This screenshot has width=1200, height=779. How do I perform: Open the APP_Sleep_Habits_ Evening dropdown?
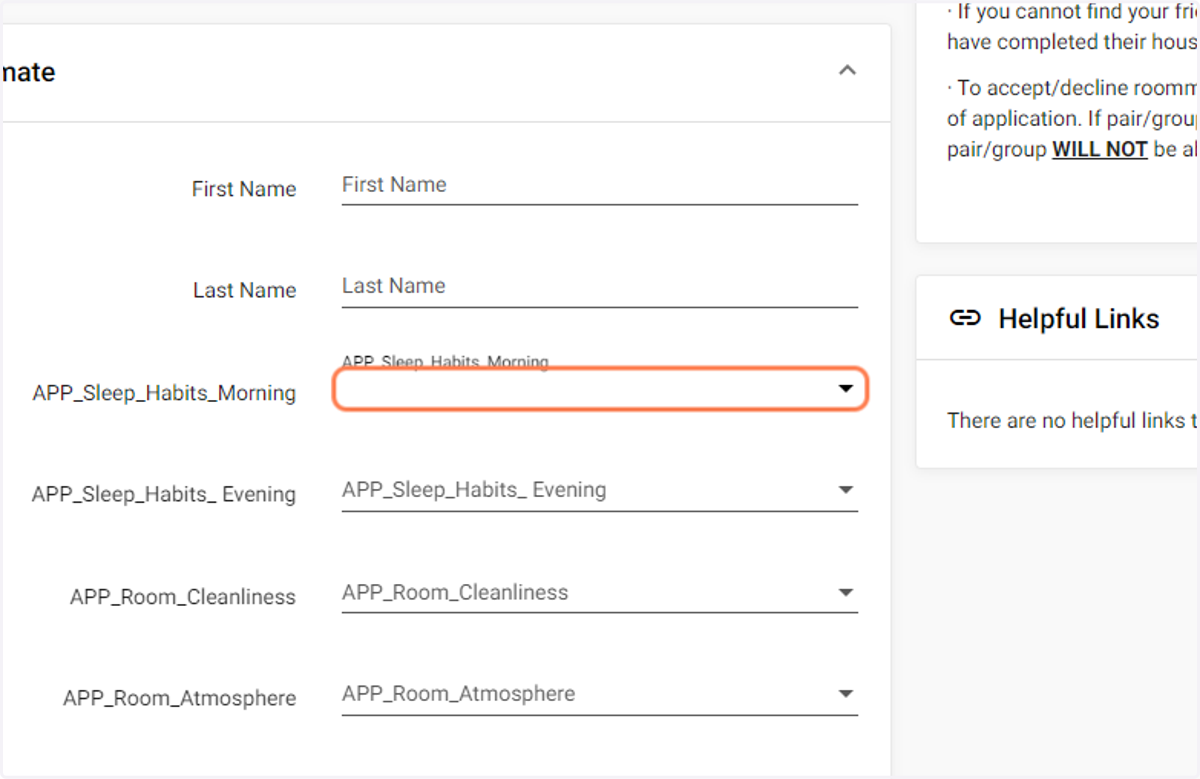click(x=599, y=491)
